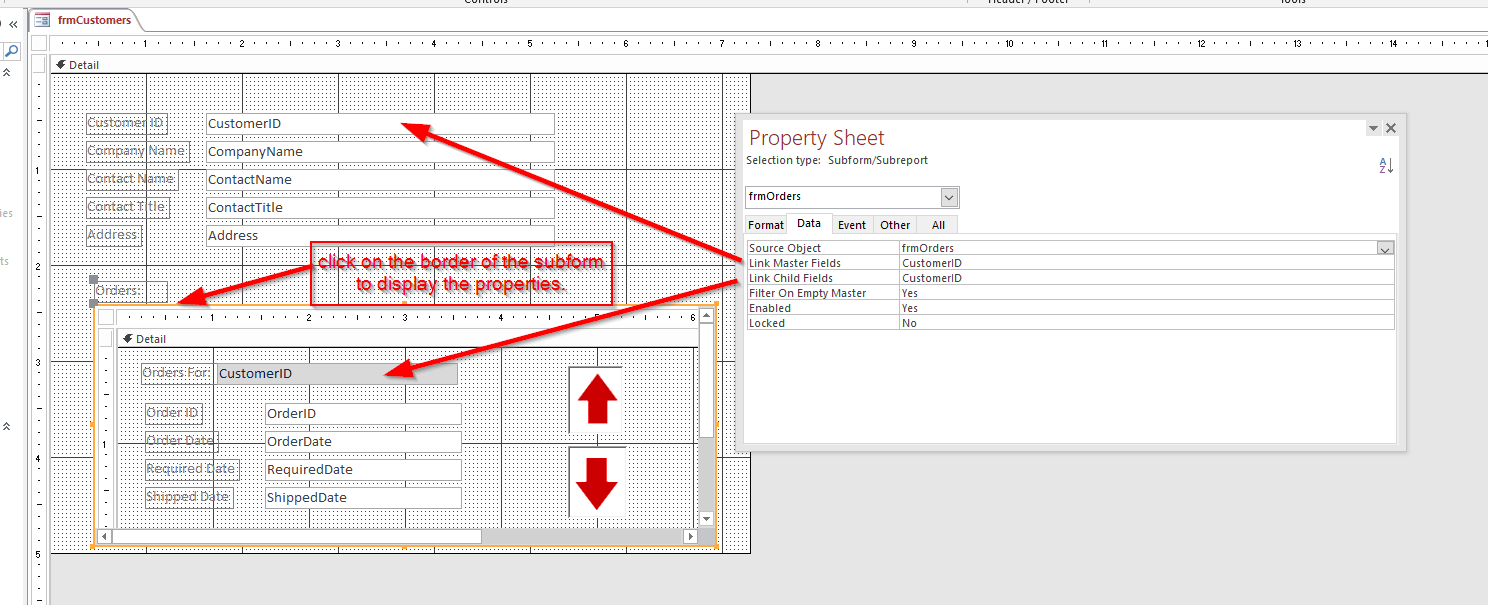This screenshot has height=605, width=1488.
Task: Click the Link Master Fields value CustomerID
Action: tap(1146, 263)
